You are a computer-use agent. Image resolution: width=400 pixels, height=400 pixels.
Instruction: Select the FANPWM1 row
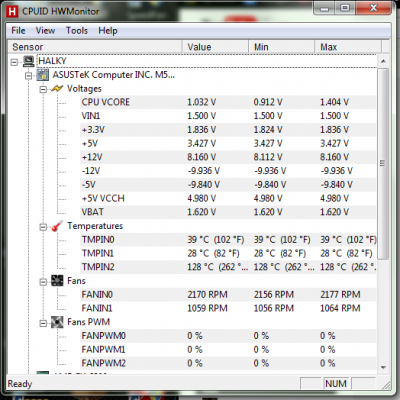coord(228,349)
